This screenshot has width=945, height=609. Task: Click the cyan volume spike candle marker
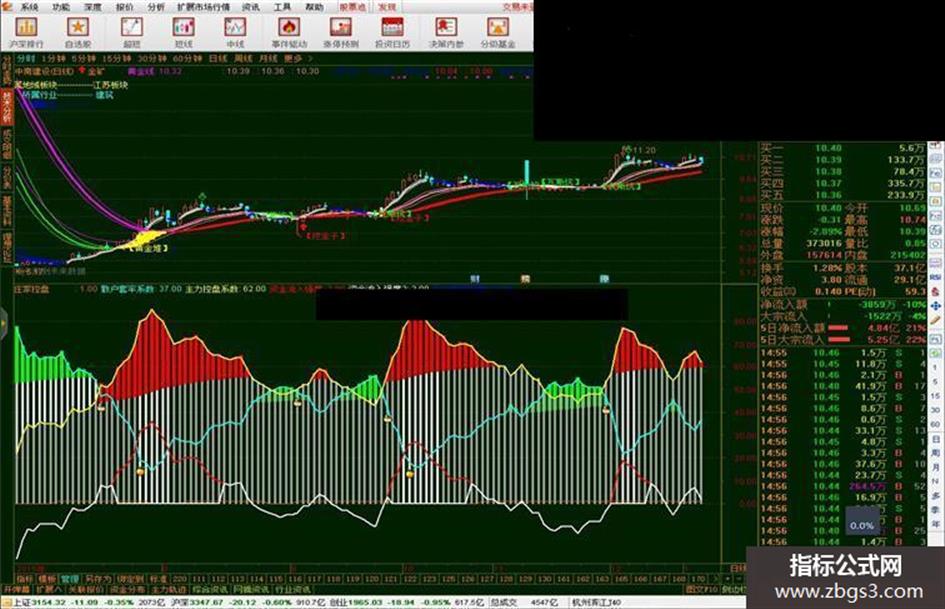tap(527, 172)
